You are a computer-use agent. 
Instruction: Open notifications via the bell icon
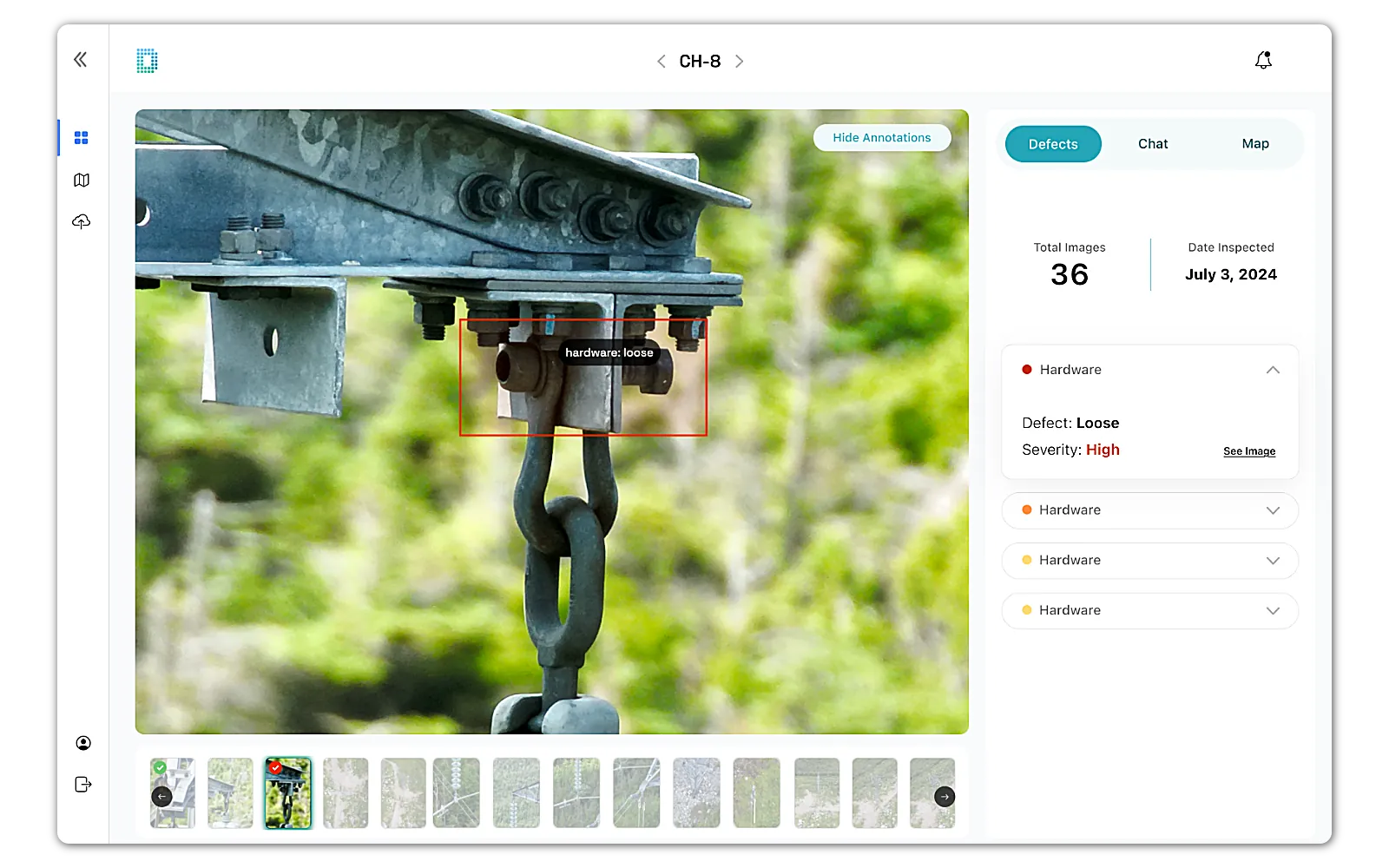click(1263, 60)
